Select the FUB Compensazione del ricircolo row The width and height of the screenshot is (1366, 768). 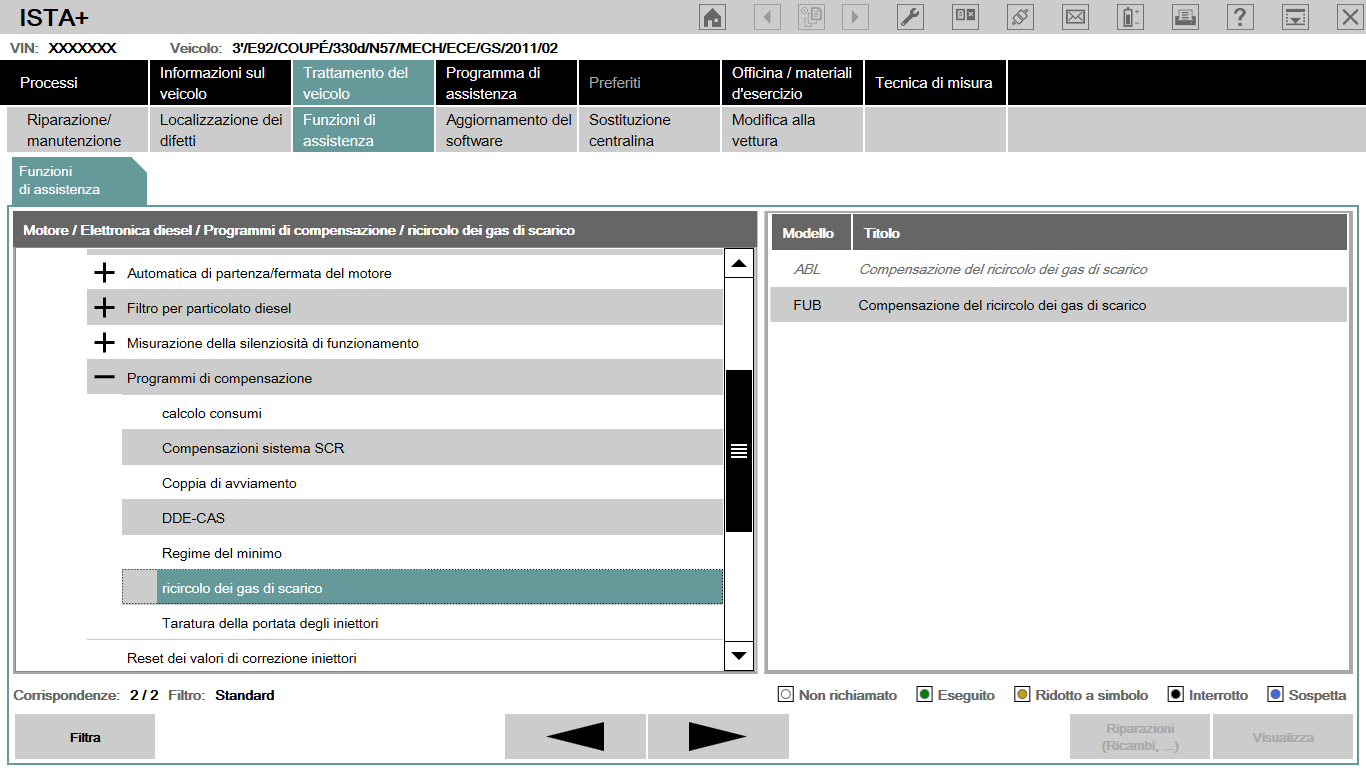pyautogui.click(x=1059, y=305)
